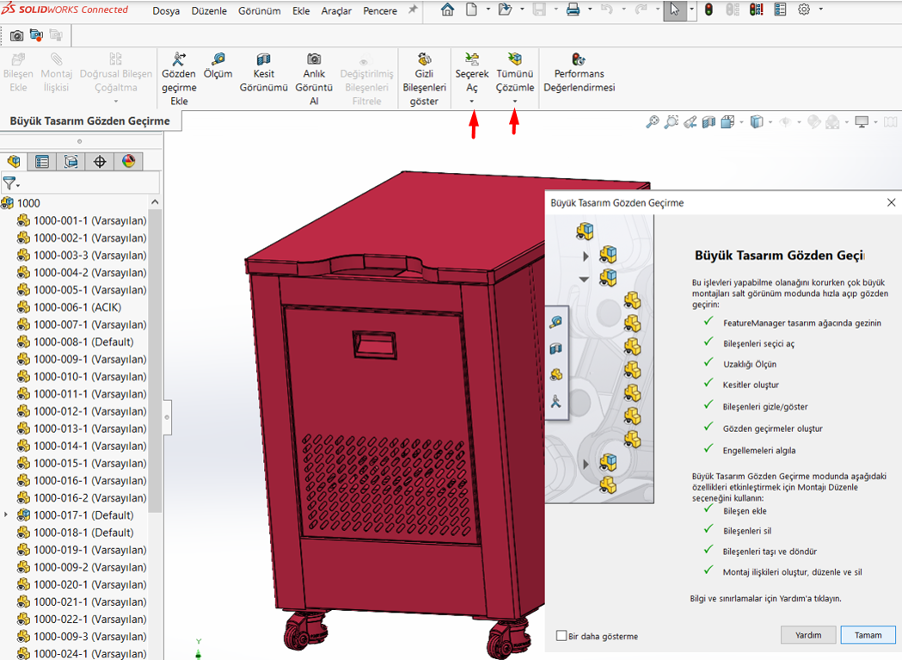The image size is (902, 660).
Task: Click Gözden geçirme Ekle tool
Action: 181,77
